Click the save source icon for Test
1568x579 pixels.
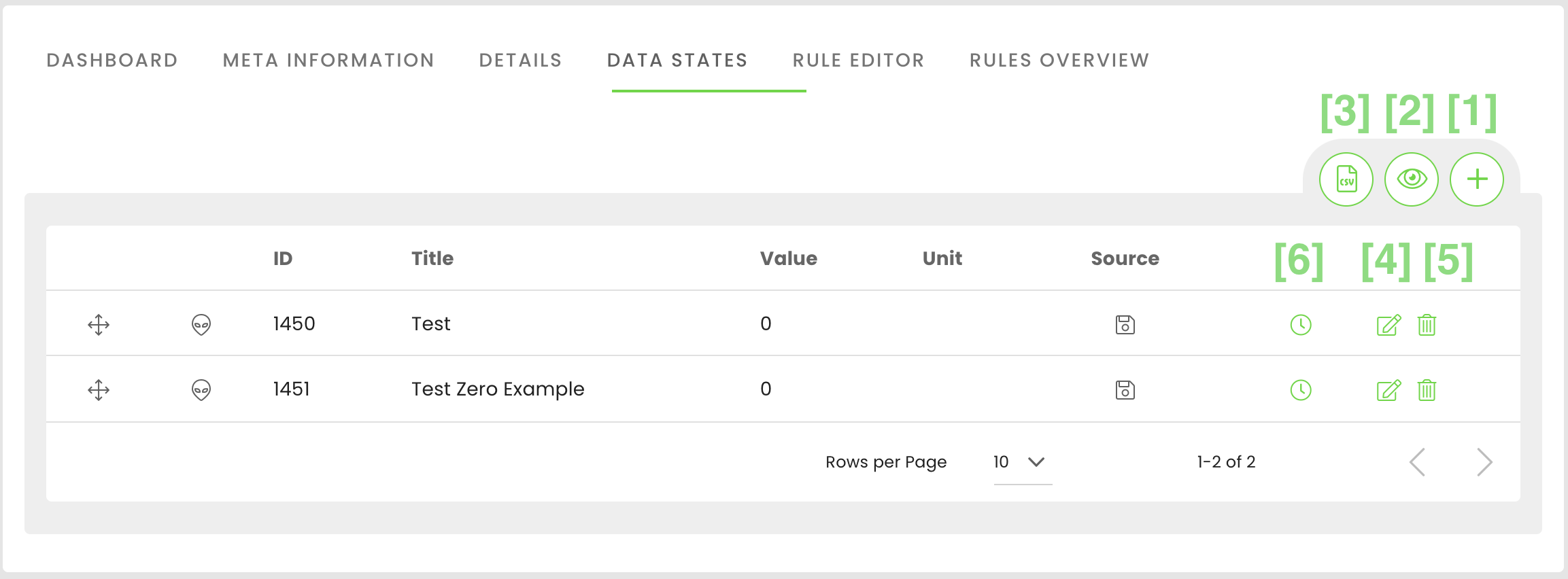point(1125,325)
